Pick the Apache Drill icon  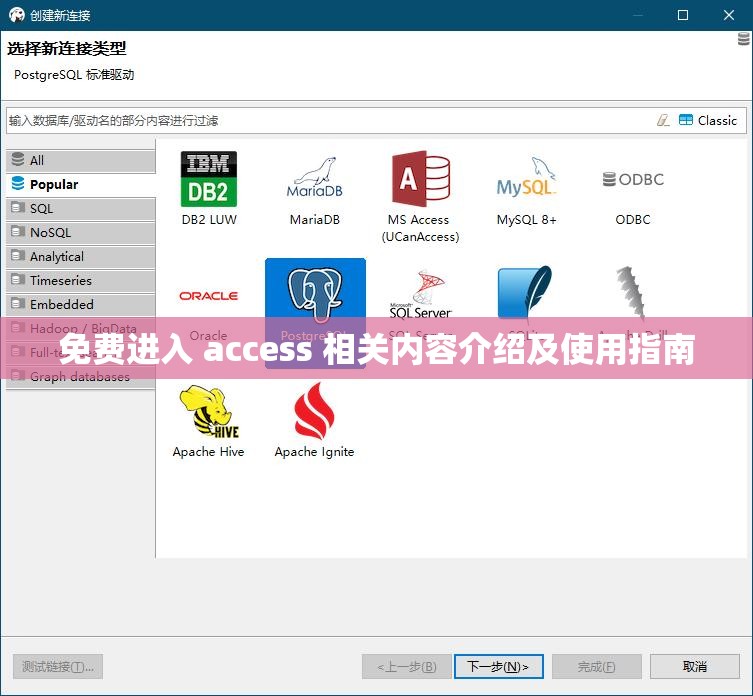(x=630, y=292)
